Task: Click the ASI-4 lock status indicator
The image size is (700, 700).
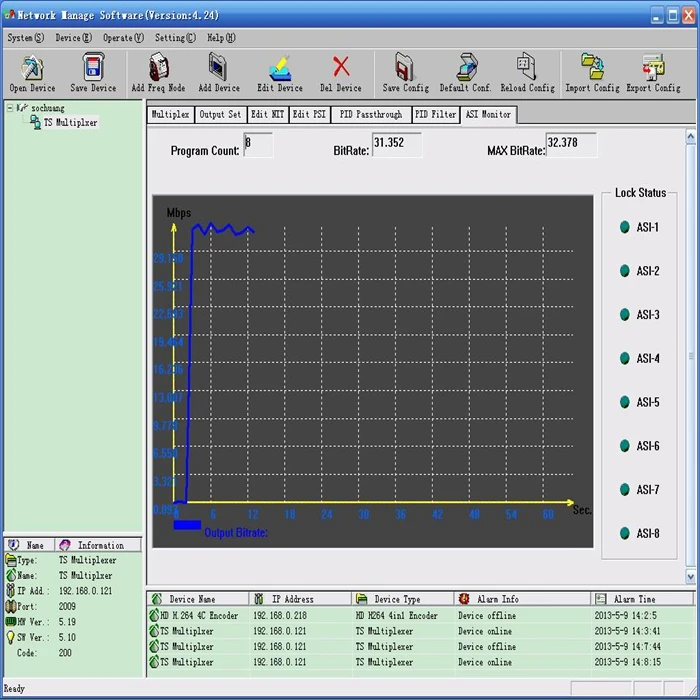Action: point(625,358)
